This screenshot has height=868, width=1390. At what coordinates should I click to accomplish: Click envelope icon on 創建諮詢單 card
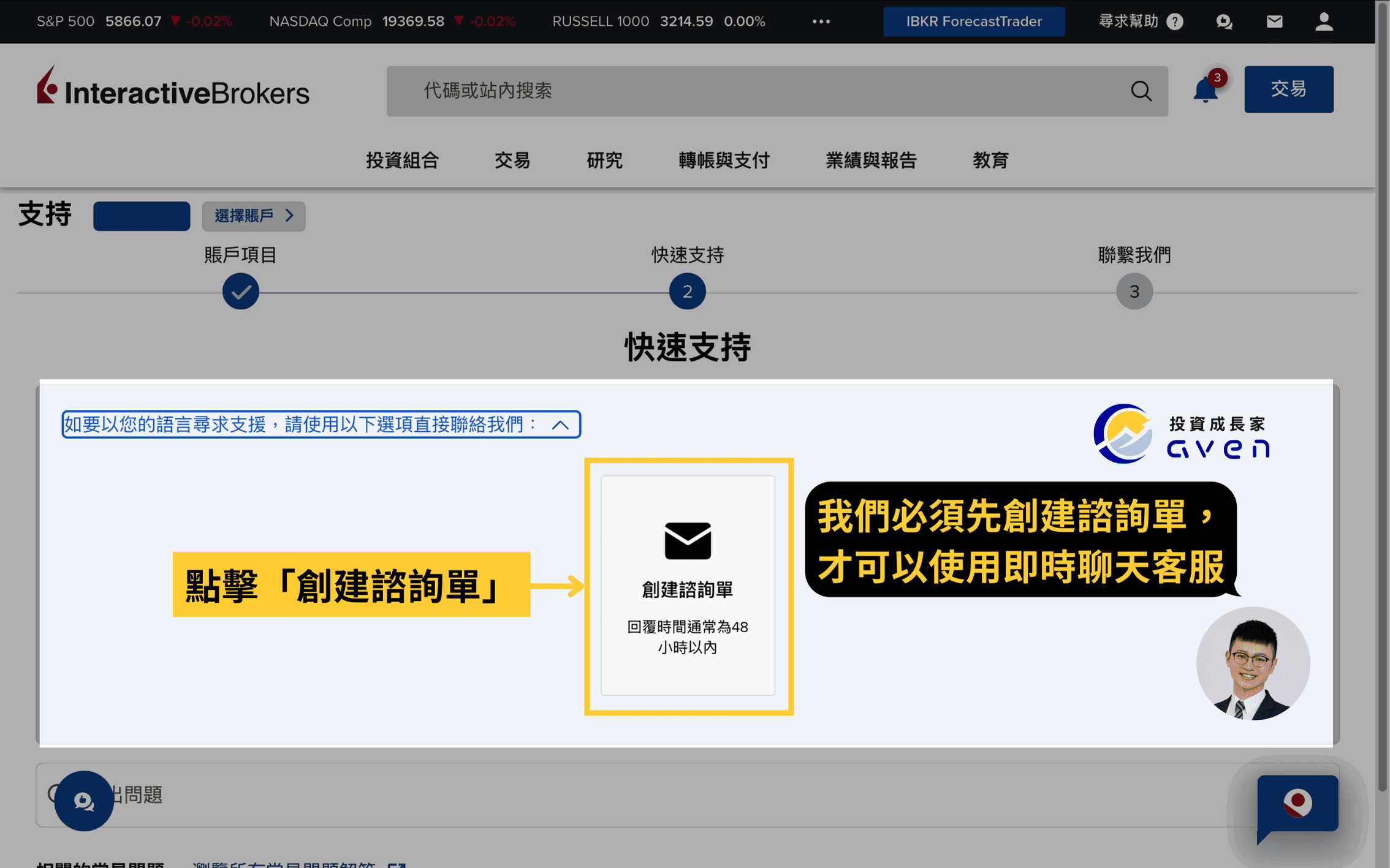(688, 540)
